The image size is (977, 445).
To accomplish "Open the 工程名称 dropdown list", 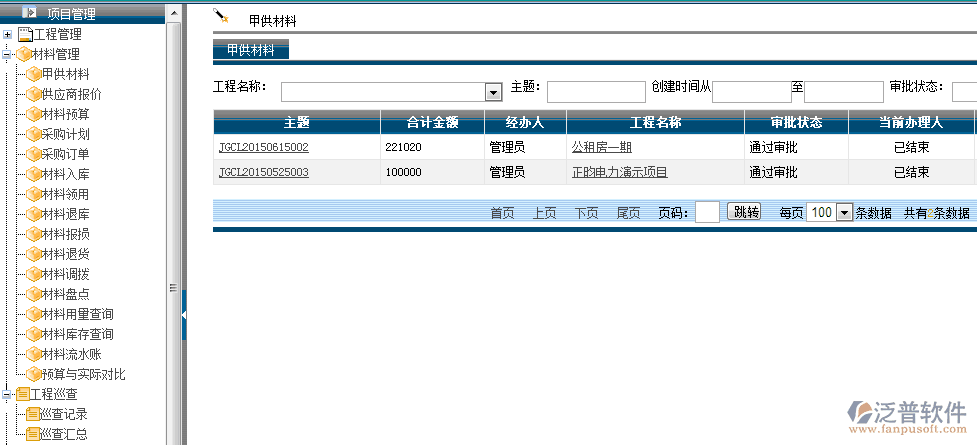I will point(493,92).
